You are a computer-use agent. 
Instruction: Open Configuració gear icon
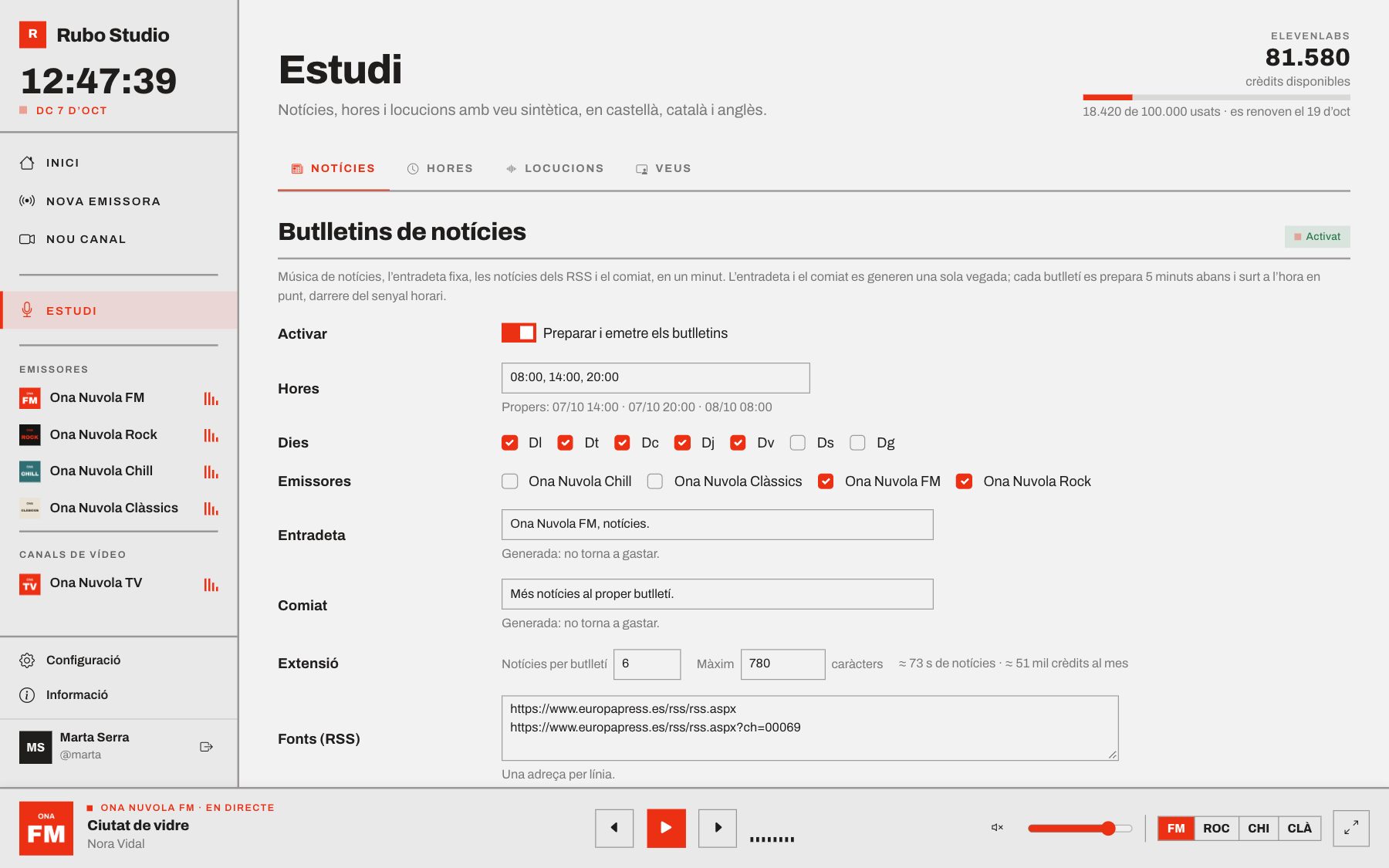(27, 660)
